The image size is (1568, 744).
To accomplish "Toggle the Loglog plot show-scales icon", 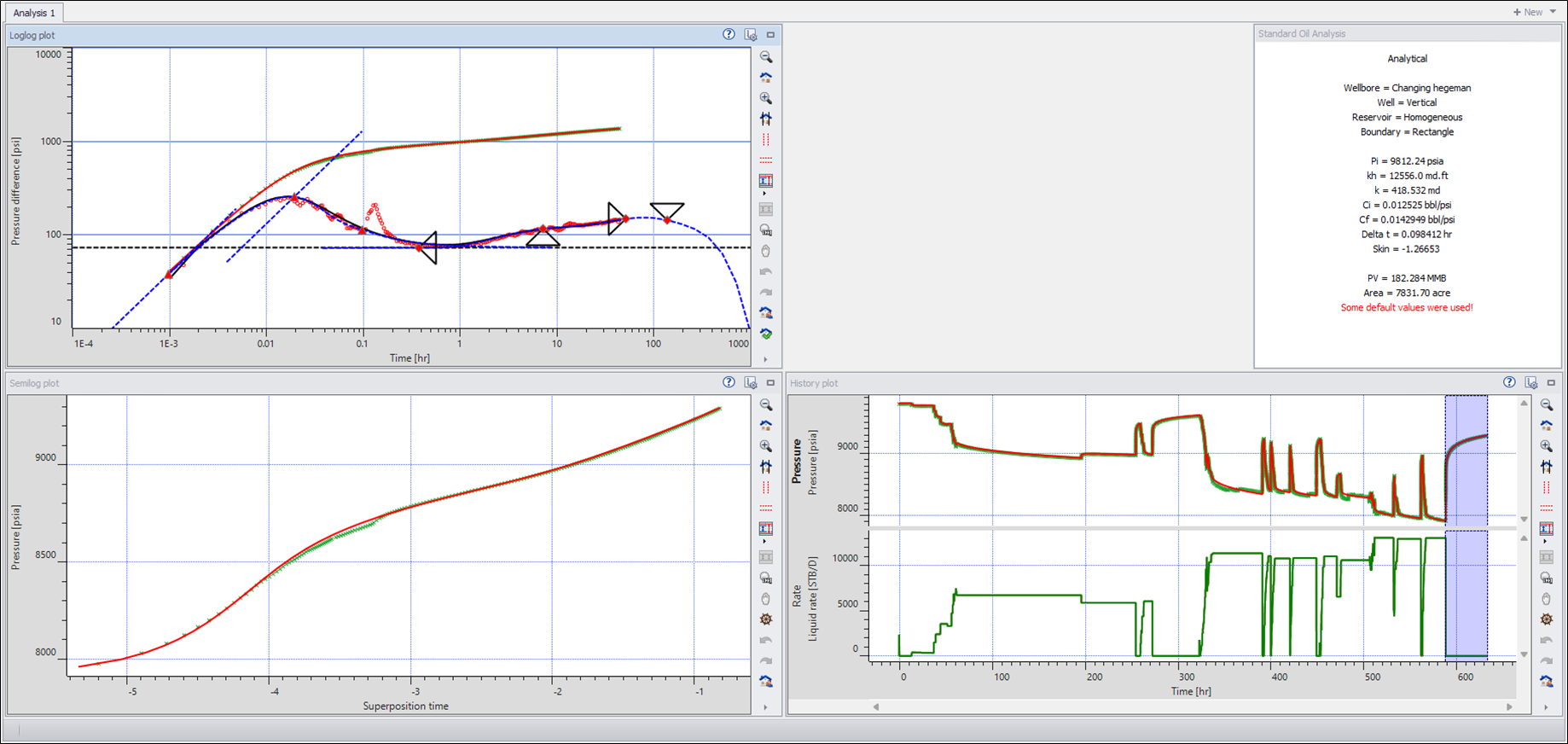I will 766,180.
